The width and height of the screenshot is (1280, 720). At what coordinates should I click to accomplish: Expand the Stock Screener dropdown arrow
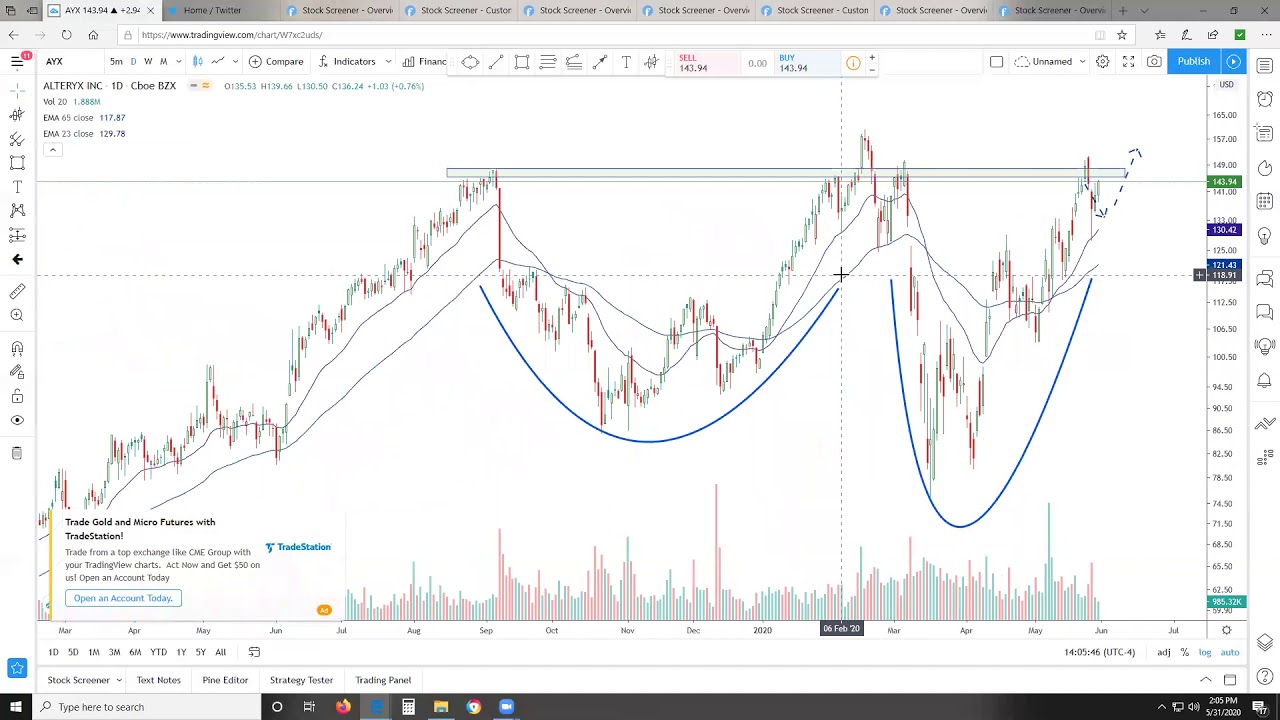point(119,680)
